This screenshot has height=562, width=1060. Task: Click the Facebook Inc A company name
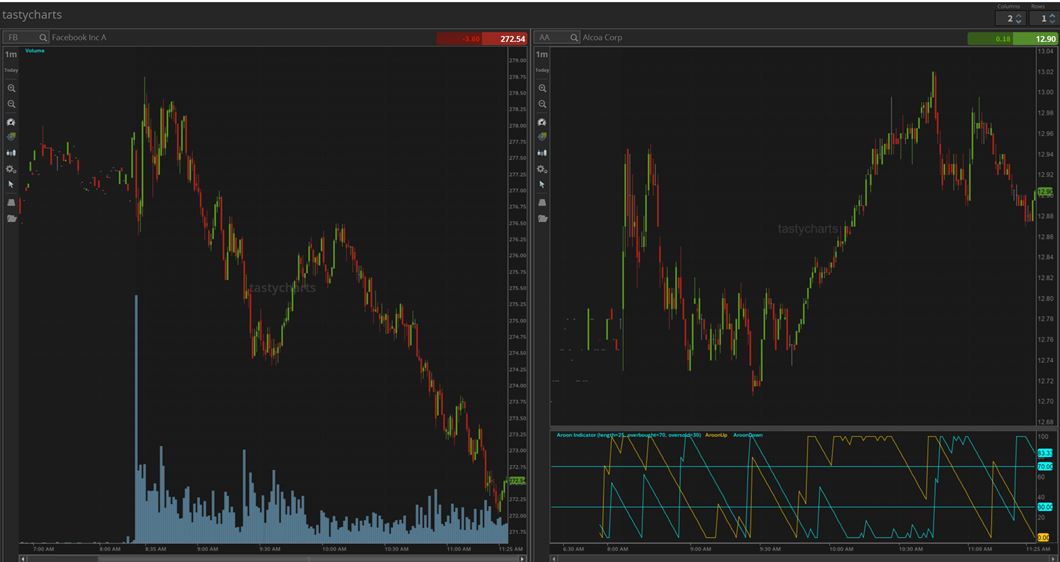click(x=79, y=38)
